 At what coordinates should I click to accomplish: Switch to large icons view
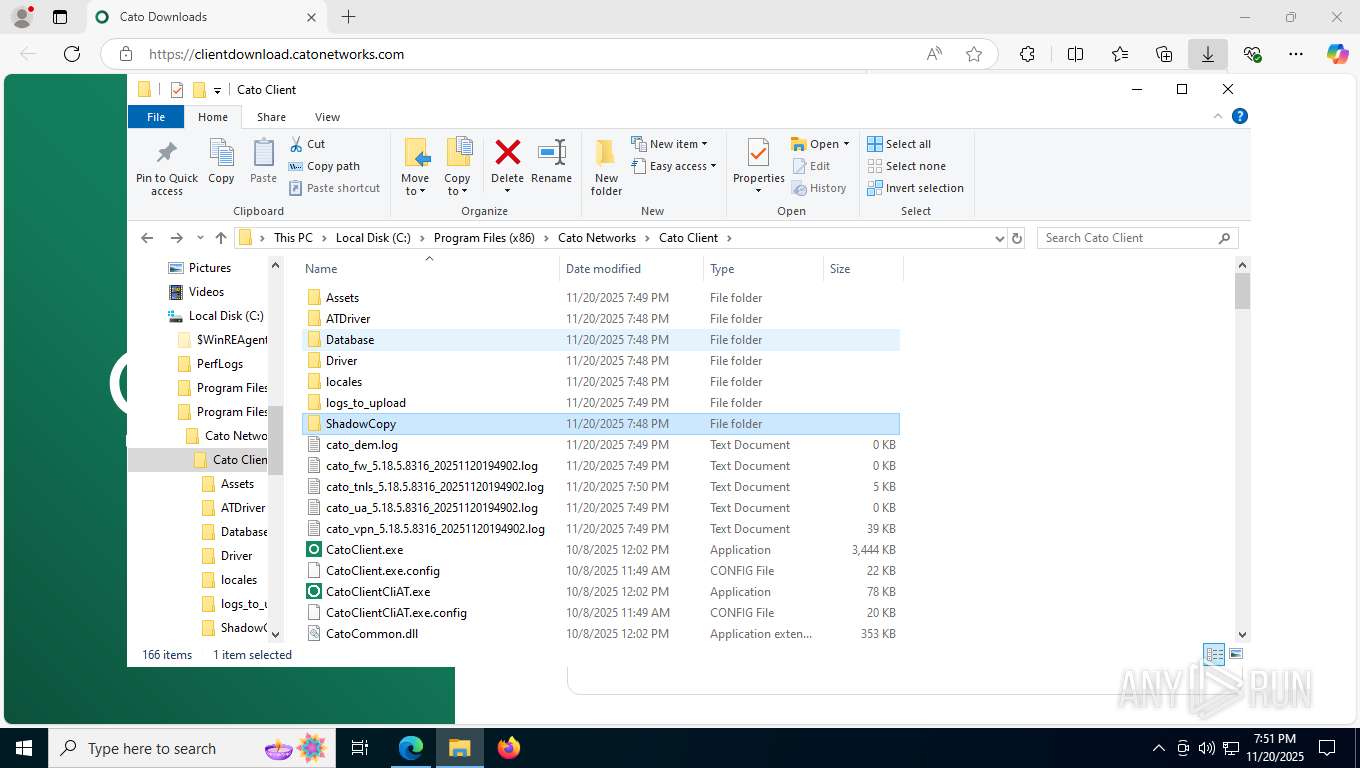[1236, 655]
